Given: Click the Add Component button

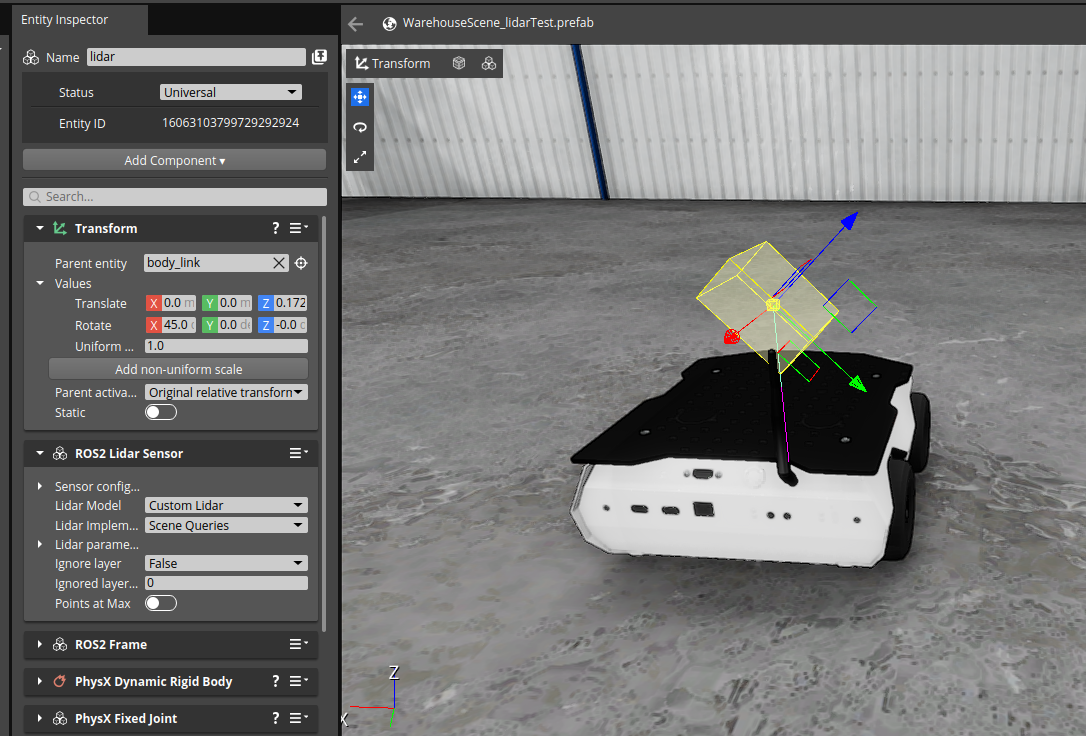Looking at the screenshot, I should coord(175,160).
